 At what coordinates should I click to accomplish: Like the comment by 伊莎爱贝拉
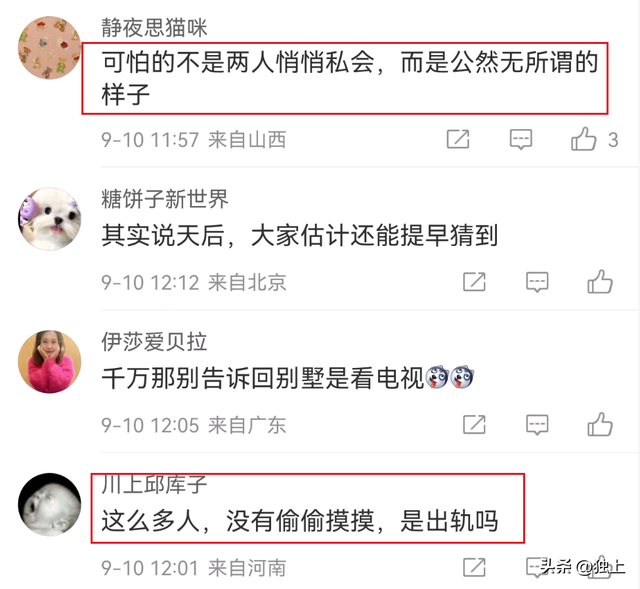coord(600,425)
